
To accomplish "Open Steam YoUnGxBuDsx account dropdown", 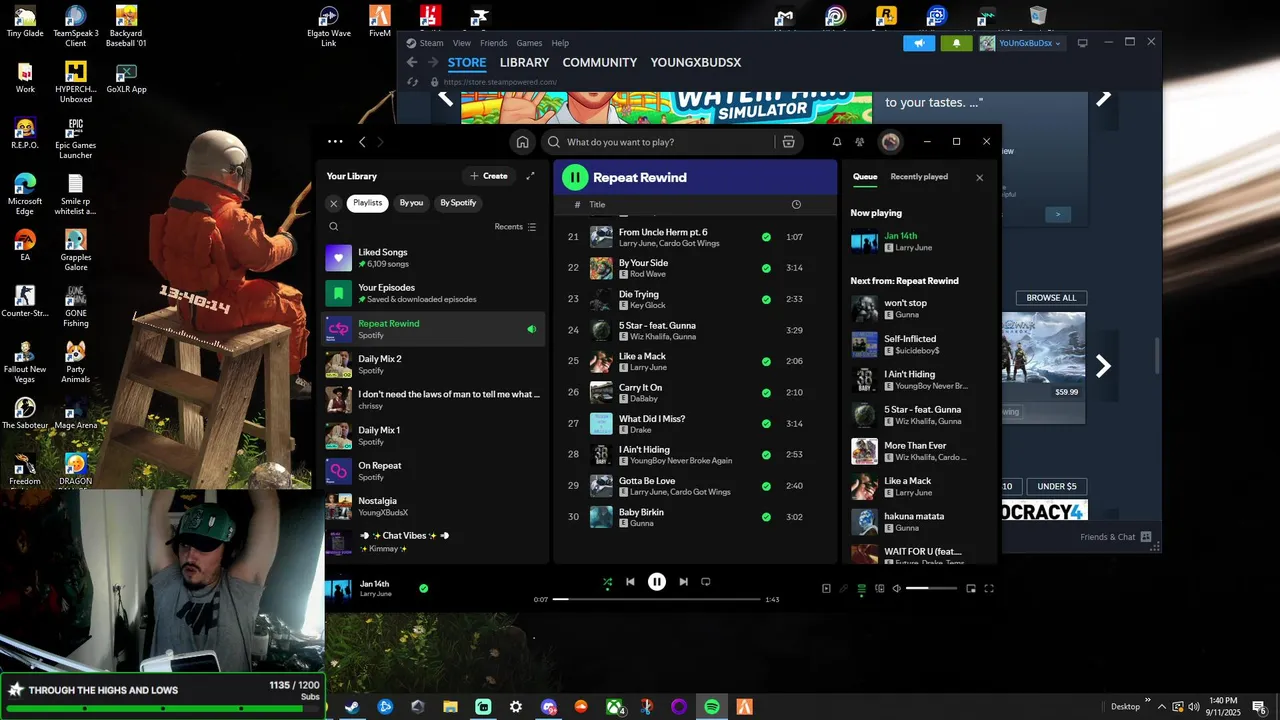I will pyautogui.click(x=1022, y=43).
